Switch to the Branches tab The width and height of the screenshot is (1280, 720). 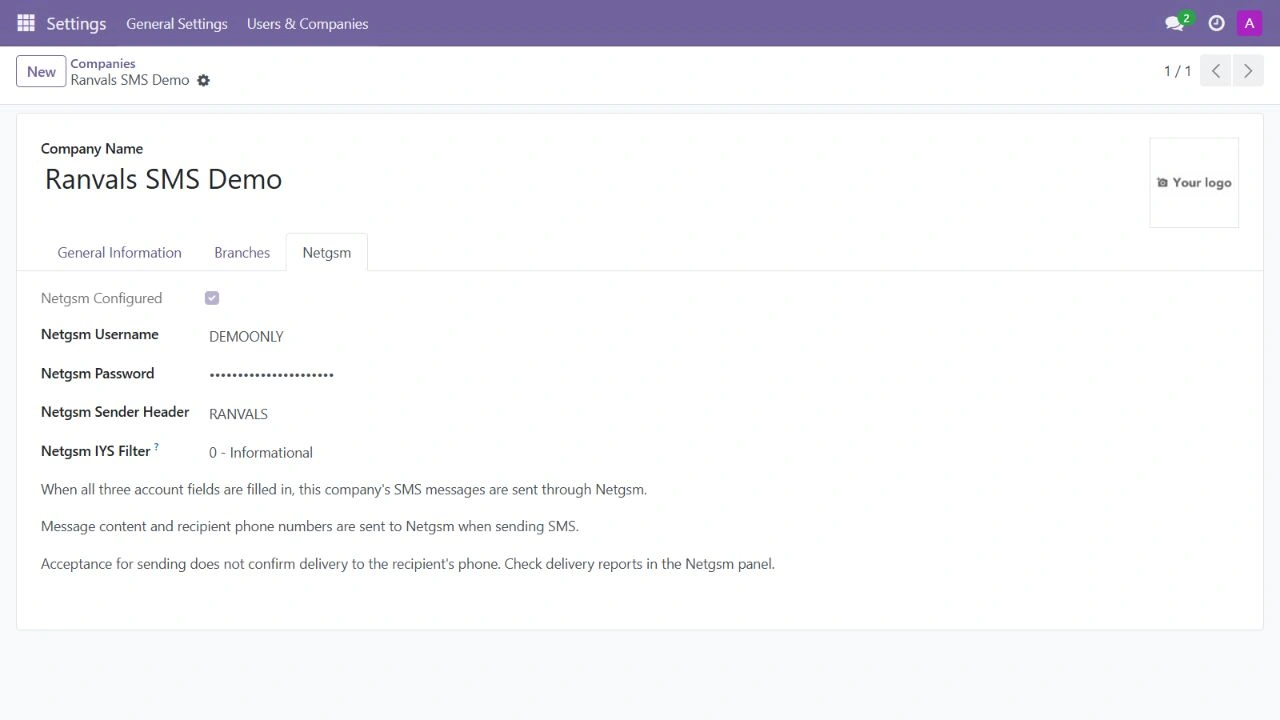[x=242, y=252]
